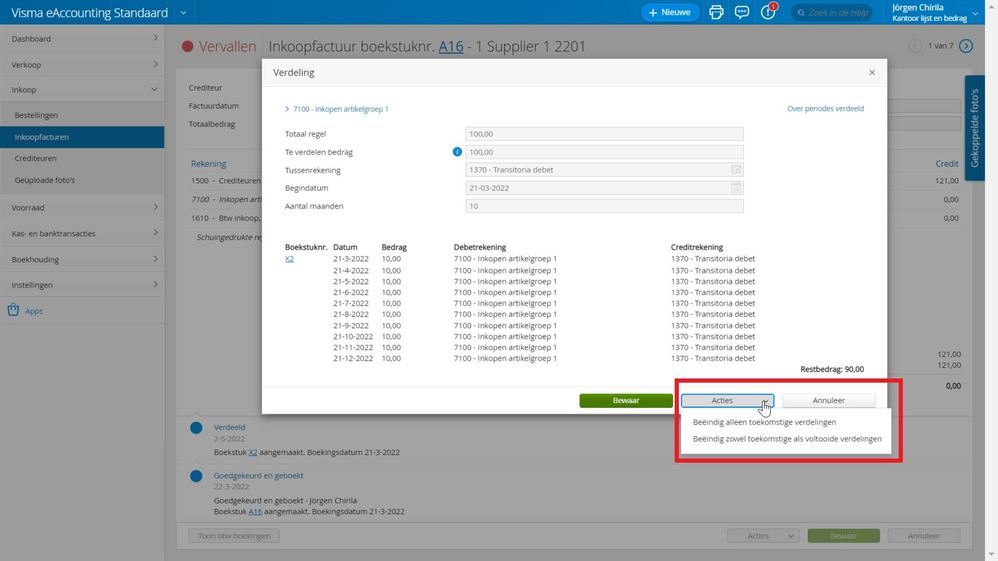This screenshot has width=998, height=561.
Task: Expand Kas- en banktransacties menu
Action: coord(82,233)
